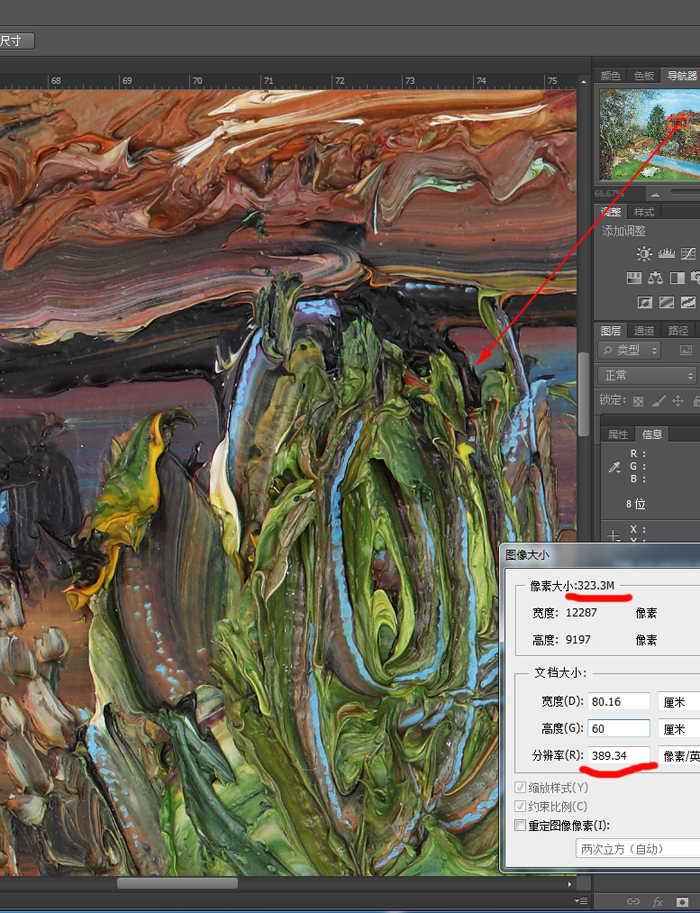Click the link layers icon
The width and height of the screenshot is (700, 913).
(x=632, y=901)
